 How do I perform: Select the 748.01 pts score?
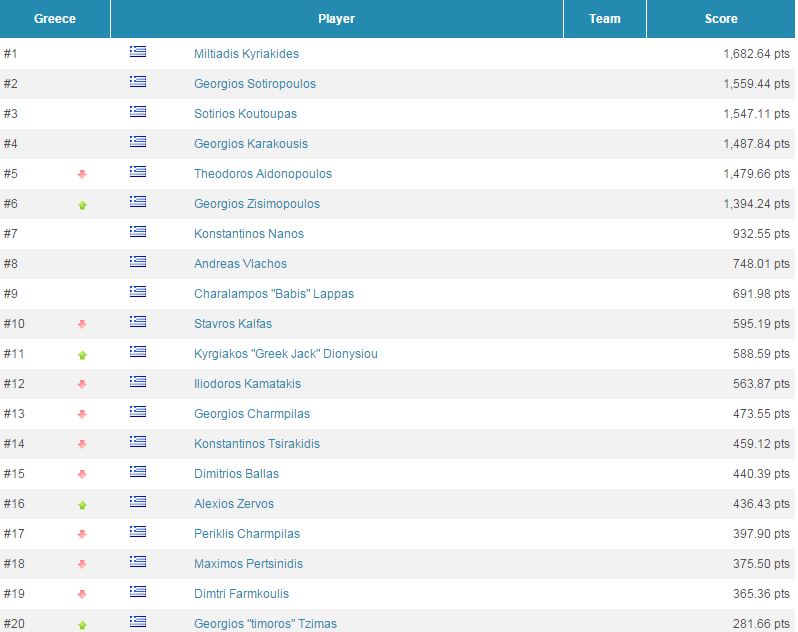click(x=761, y=264)
